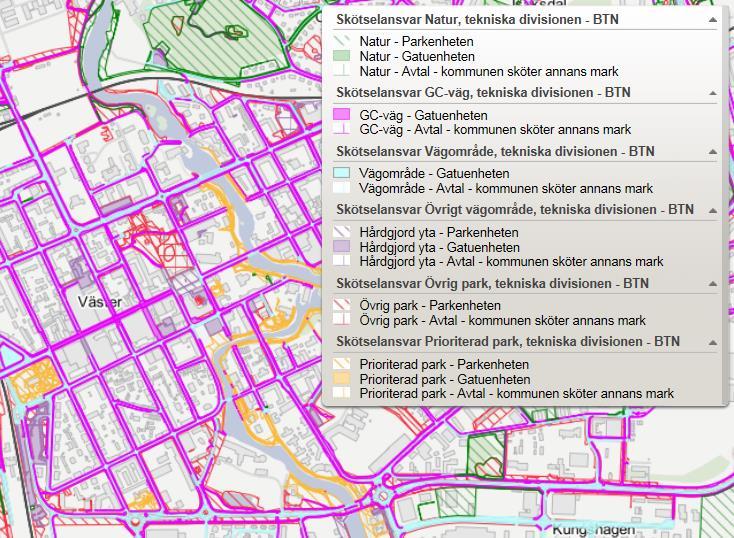The image size is (734, 538).
Task: Collapse the Skötselansvar Natur legend section
Action: 712,20
